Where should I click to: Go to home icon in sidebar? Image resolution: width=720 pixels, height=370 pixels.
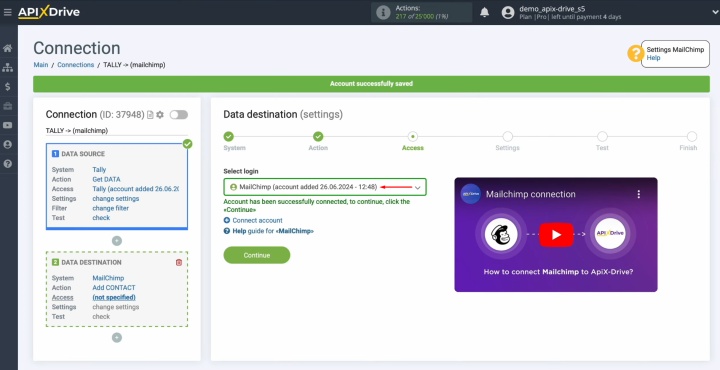click(x=7, y=48)
